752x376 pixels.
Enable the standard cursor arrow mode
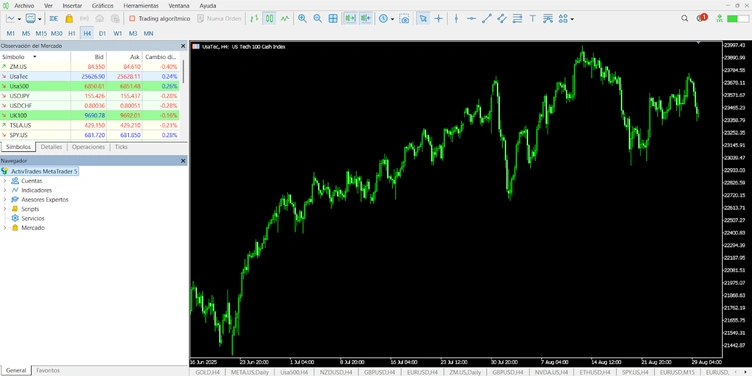[423, 19]
